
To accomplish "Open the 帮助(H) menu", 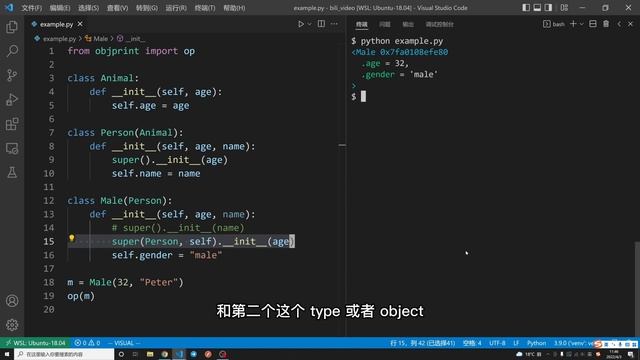I will point(234,8).
